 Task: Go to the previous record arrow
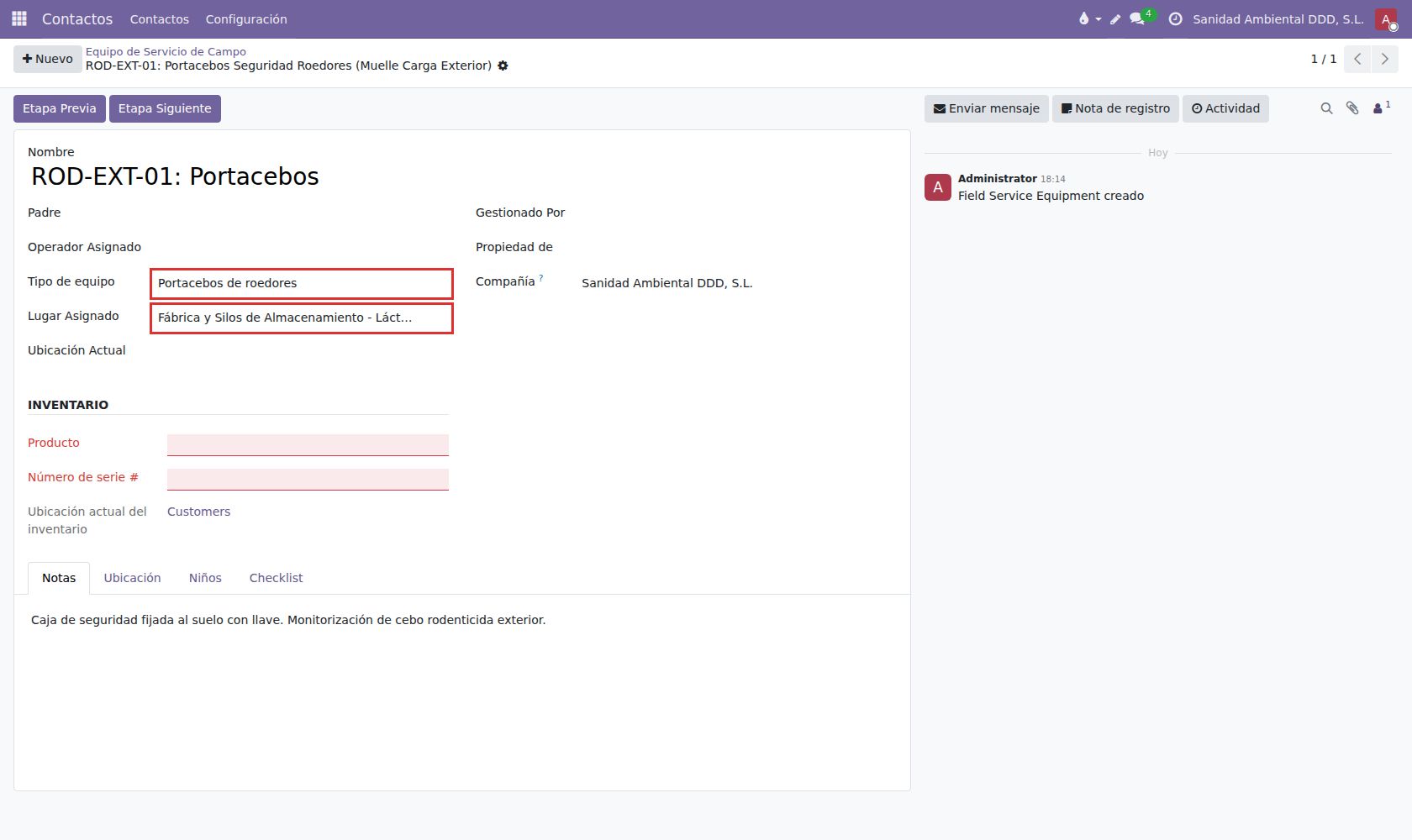click(1357, 59)
